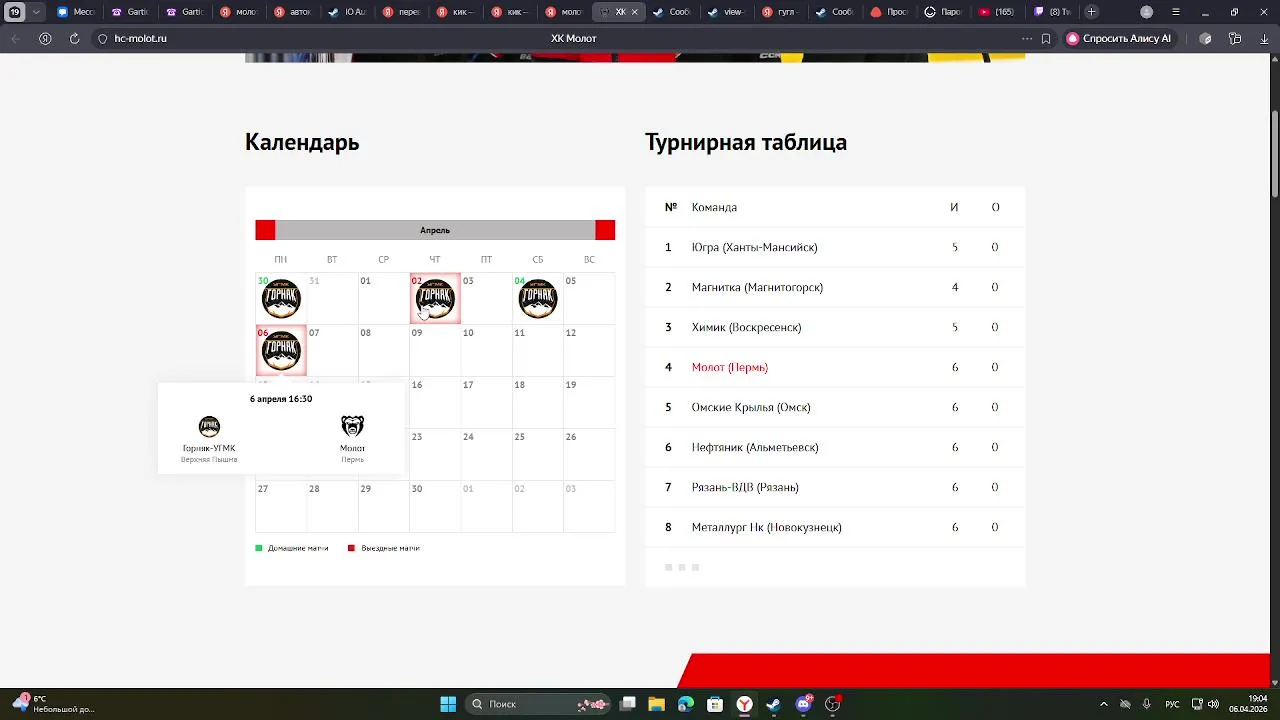Open the Gornyak match logo on April 04

click(x=538, y=299)
